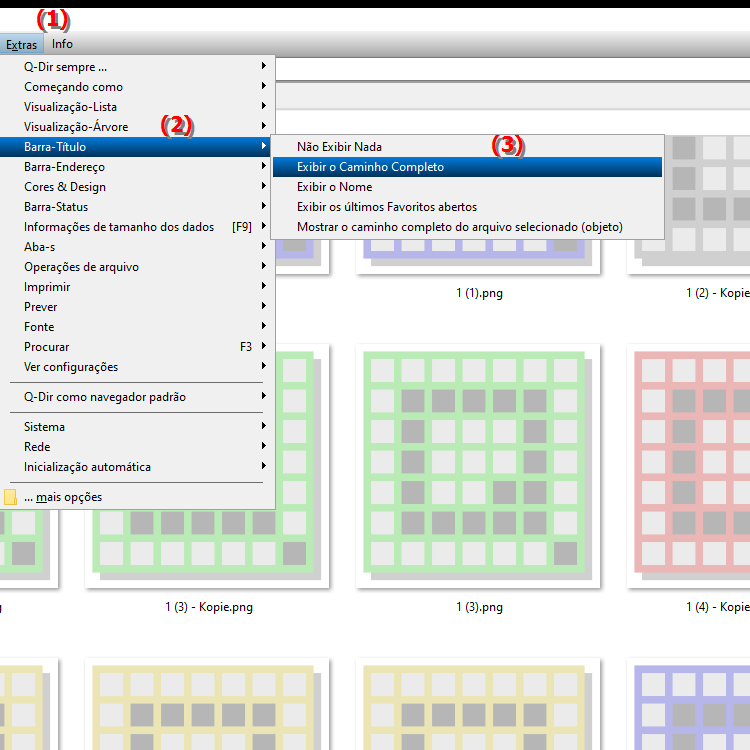Open the Info menu

pos(62,44)
